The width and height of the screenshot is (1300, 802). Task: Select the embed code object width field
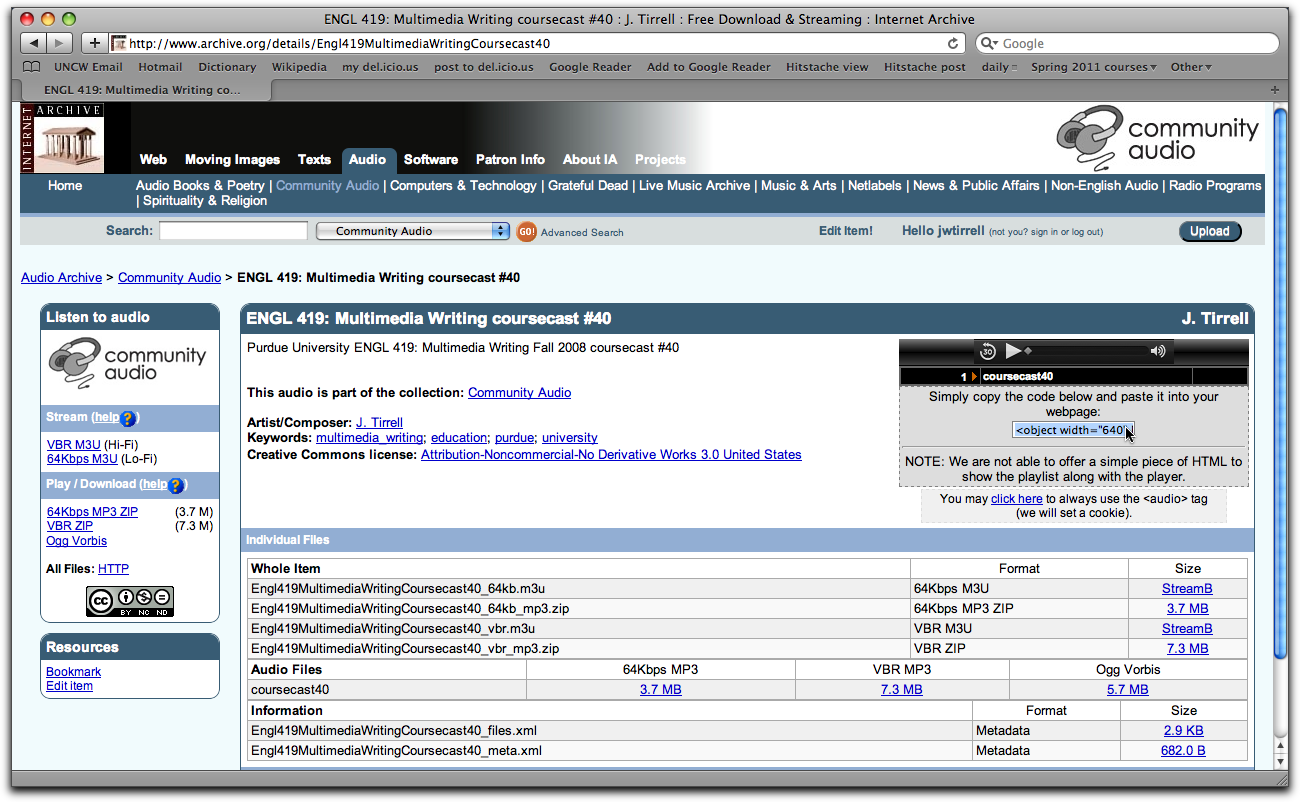1072,430
